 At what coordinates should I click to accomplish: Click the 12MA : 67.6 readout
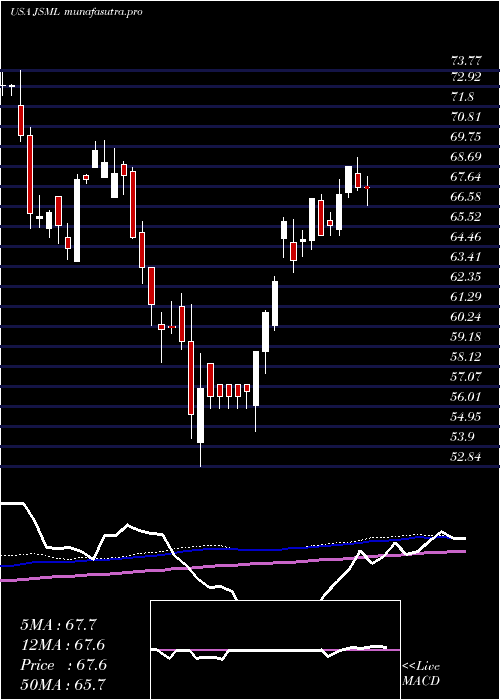point(63,645)
